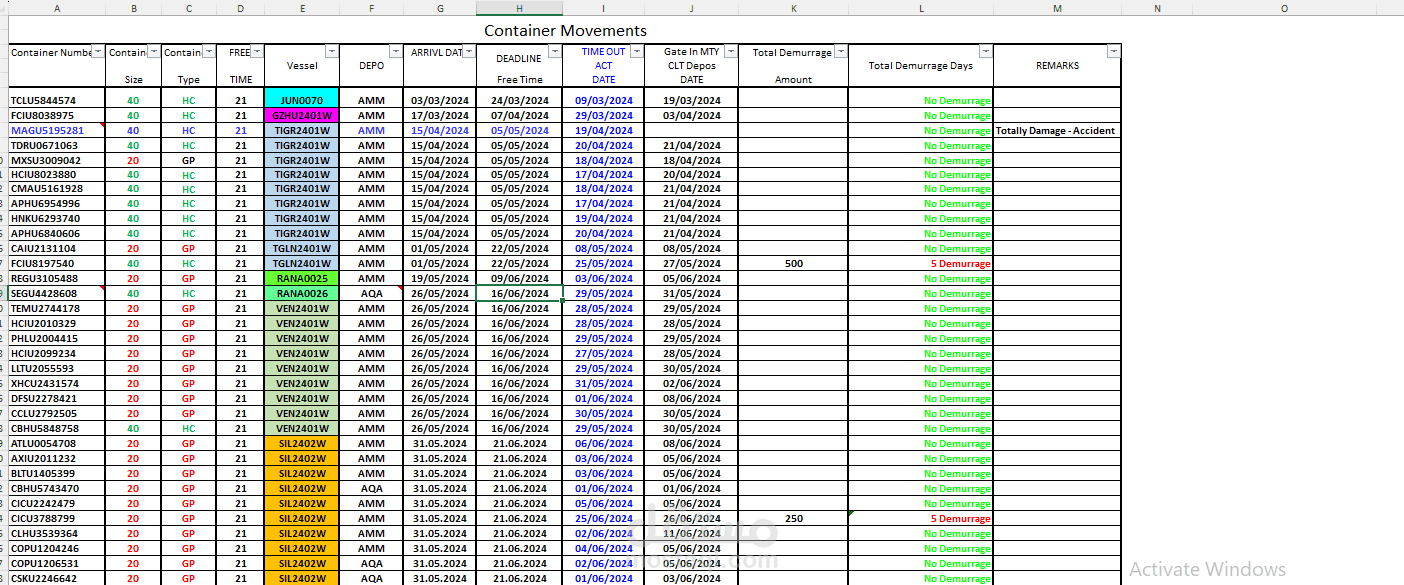The image size is (1404, 585).
Task: Select demurrage amount cell showing 250
Action: point(793,519)
